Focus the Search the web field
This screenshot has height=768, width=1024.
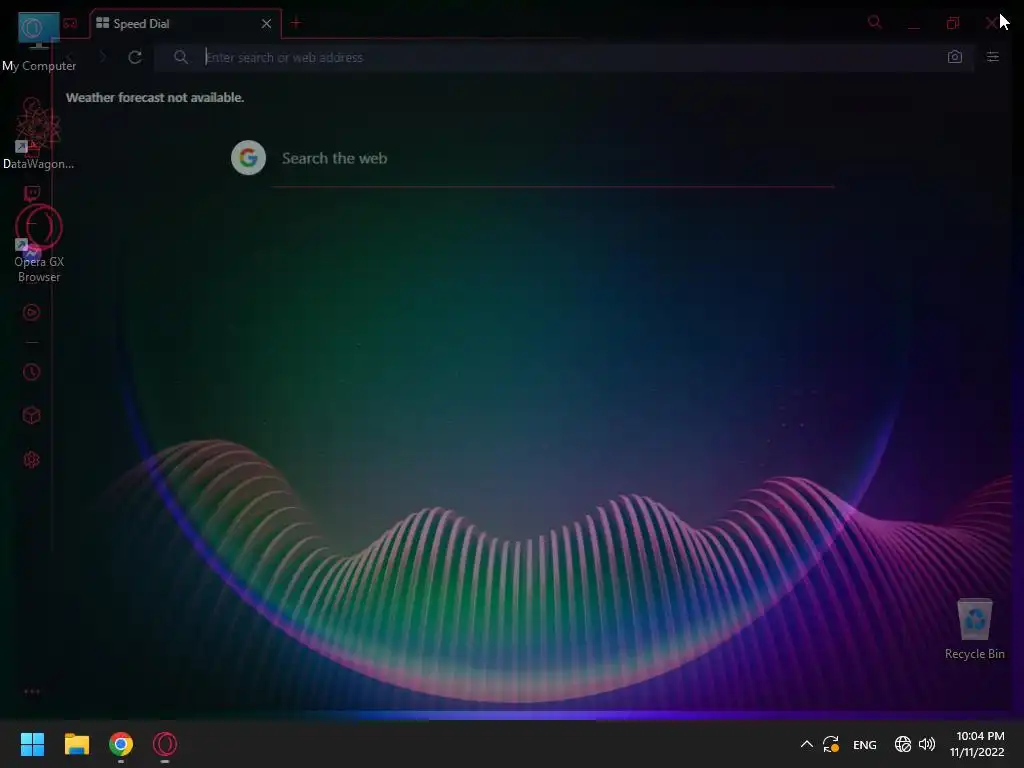click(x=554, y=159)
